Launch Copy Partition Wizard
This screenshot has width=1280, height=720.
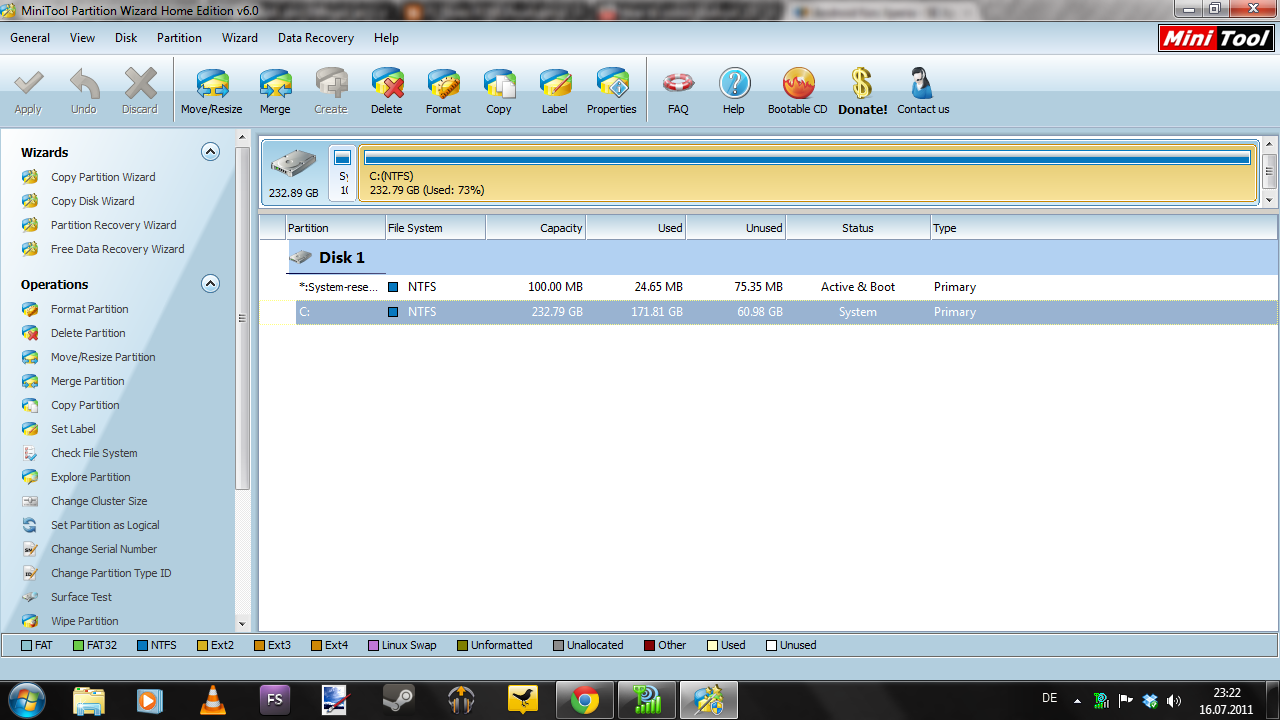click(x=103, y=177)
